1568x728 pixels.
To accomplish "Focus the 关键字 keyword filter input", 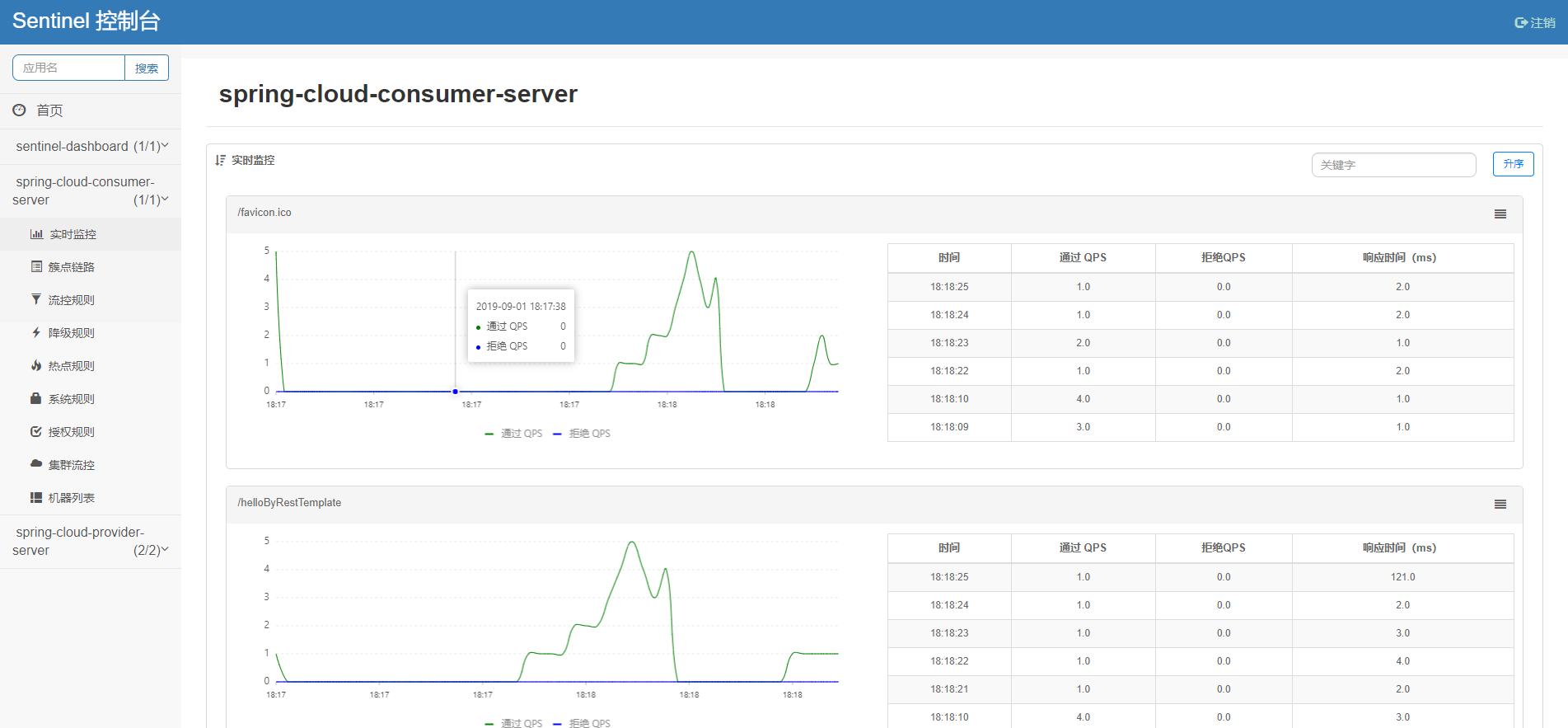I will (1393, 165).
